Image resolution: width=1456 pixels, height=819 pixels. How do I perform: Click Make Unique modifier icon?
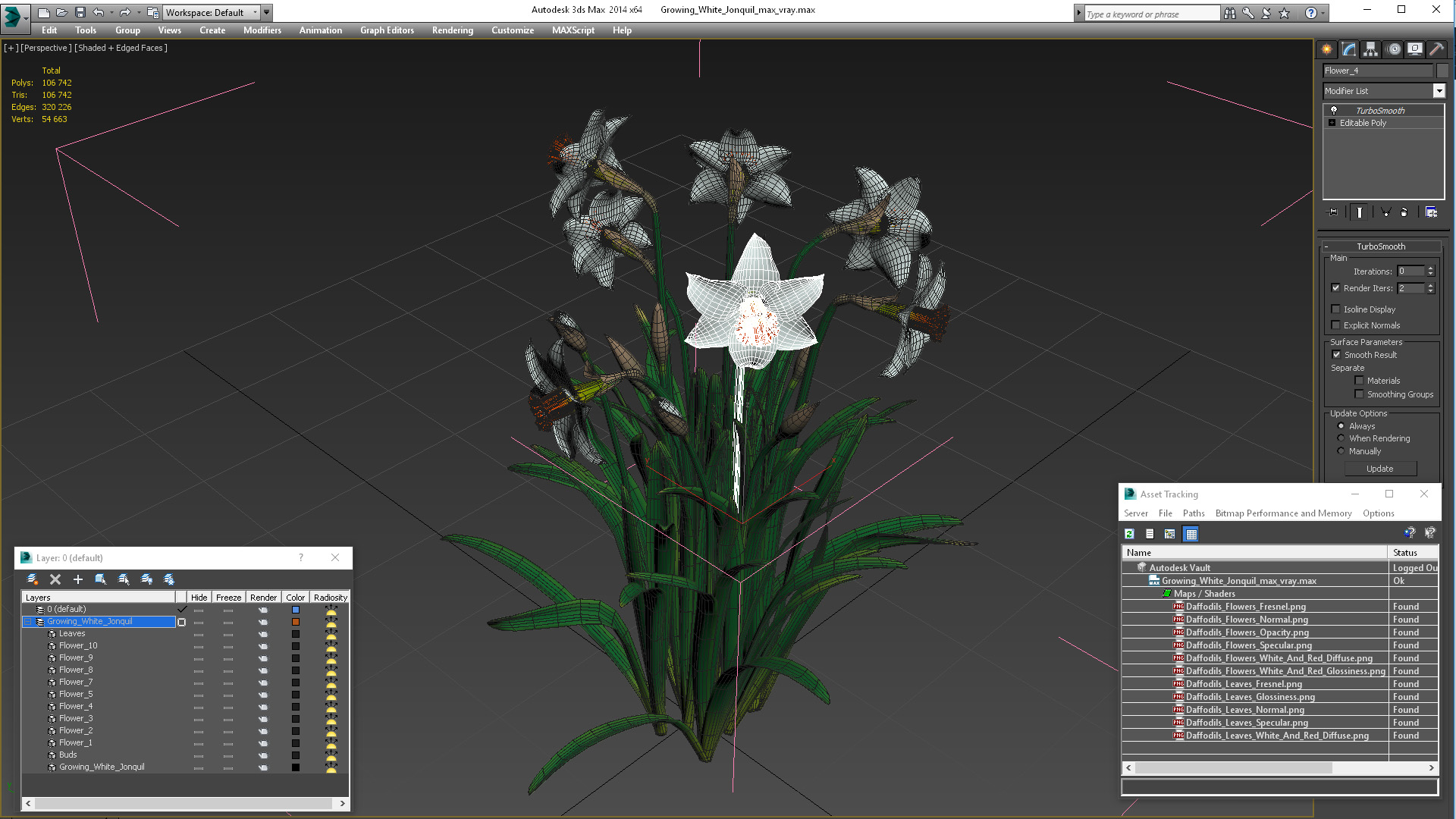1385,212
